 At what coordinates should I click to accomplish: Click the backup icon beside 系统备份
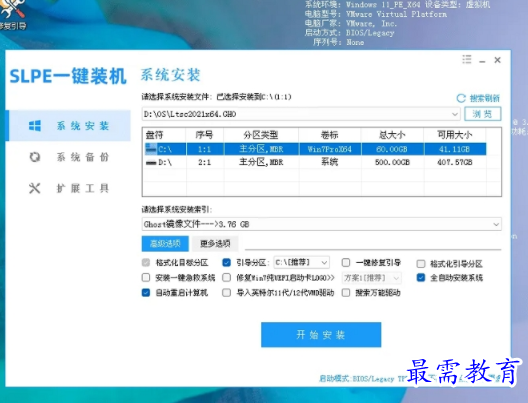(35, 157)
